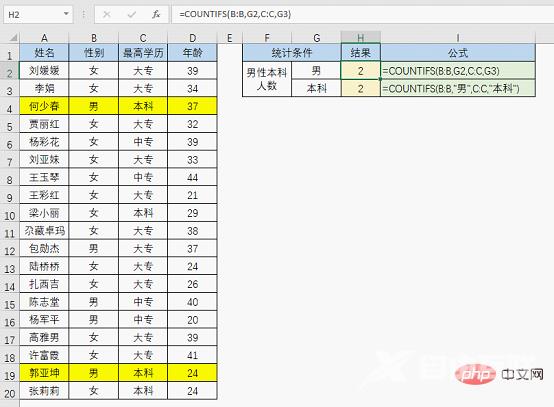Click the highlighted name cell 何少春

click(44, 106)
